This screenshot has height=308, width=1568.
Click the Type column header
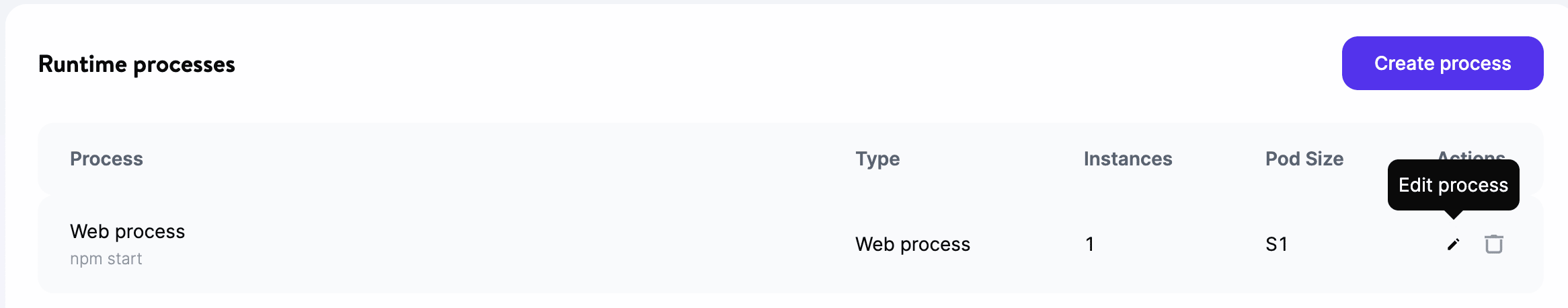coord(877,159)
